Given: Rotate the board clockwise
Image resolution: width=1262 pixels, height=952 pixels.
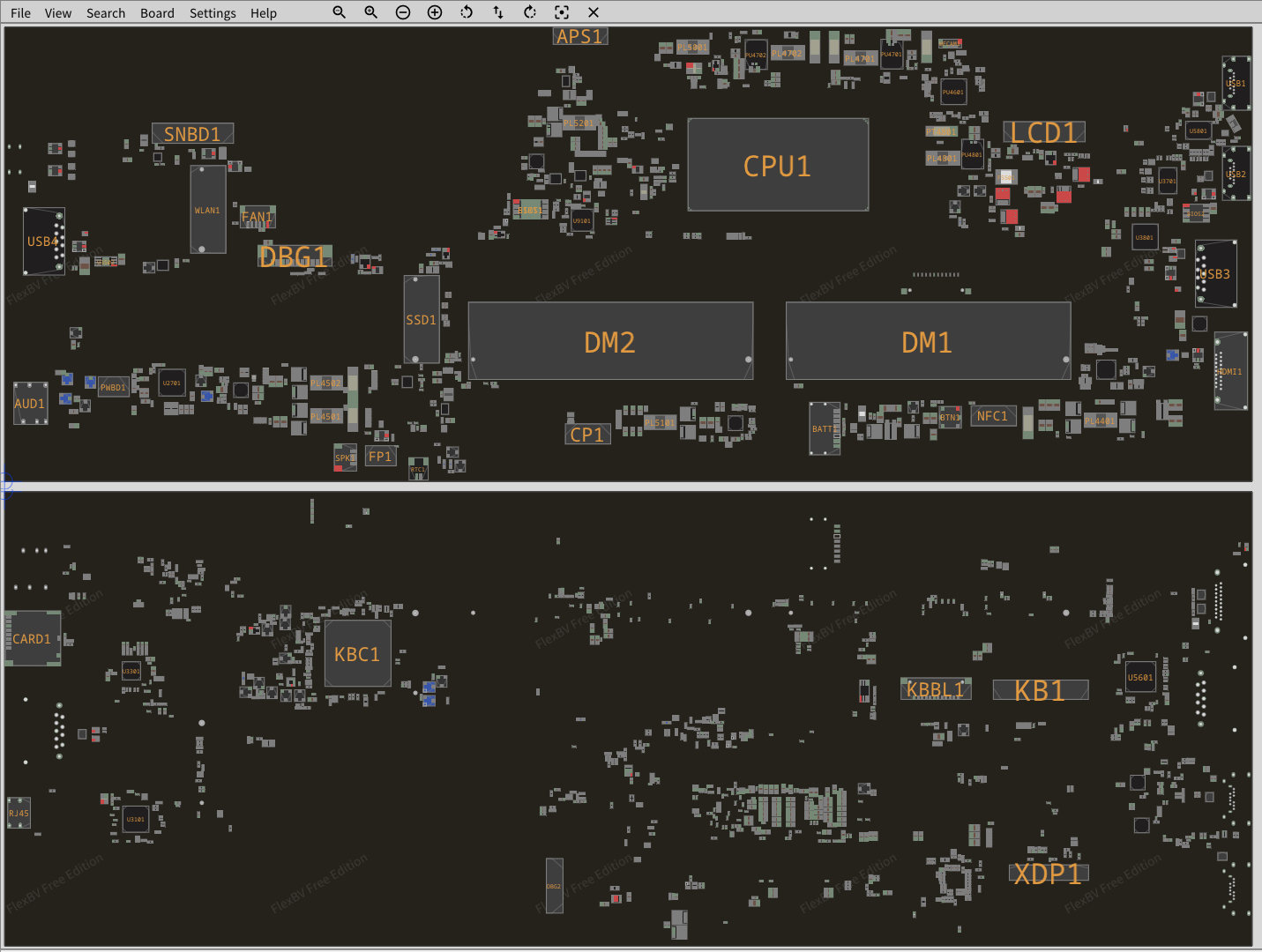Looking at the screenshot, I should pos(530,12).
